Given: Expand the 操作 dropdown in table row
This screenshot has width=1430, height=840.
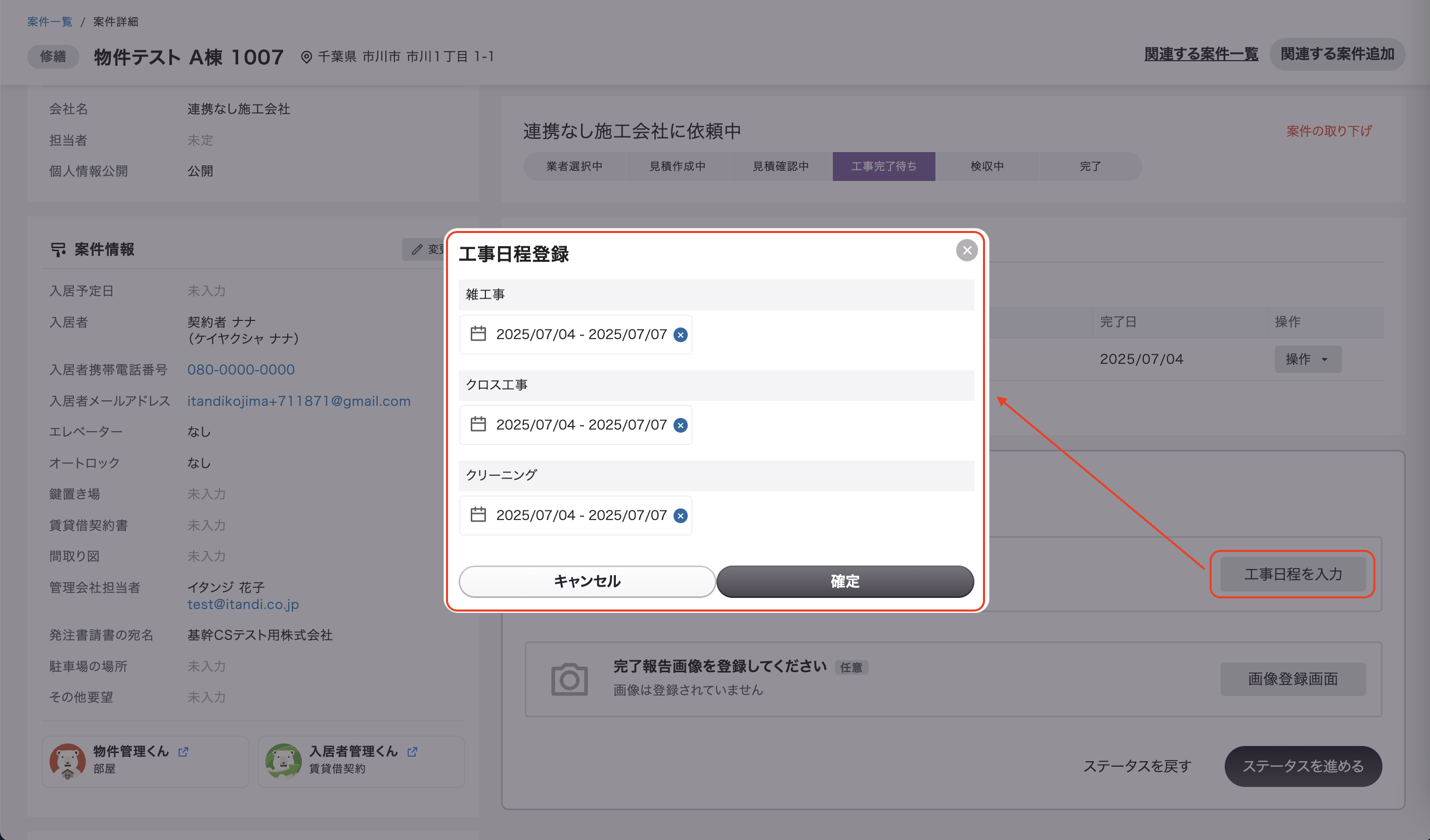Looking at the screenshot, I should 1308,359.
